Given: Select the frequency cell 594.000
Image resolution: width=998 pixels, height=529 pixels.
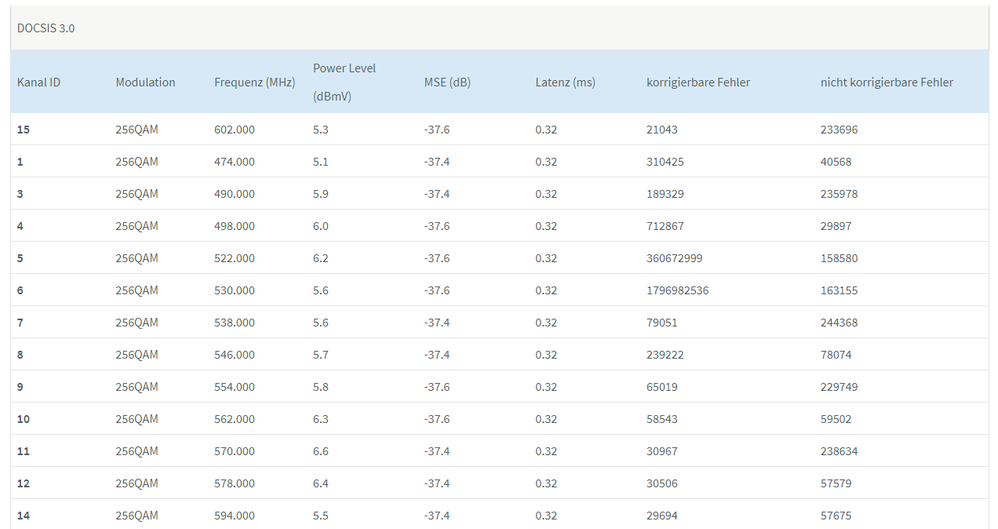Looking at the screenshot, I should [x=234, y=516].
